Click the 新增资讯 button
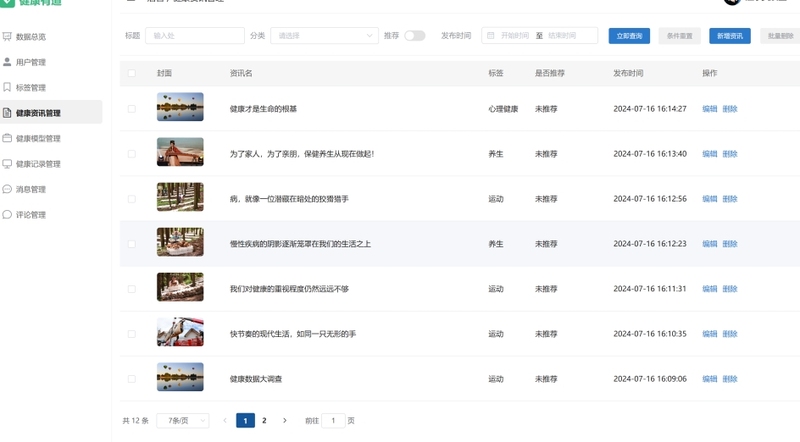Screen dimensions: 800x442 coord(730,36)
